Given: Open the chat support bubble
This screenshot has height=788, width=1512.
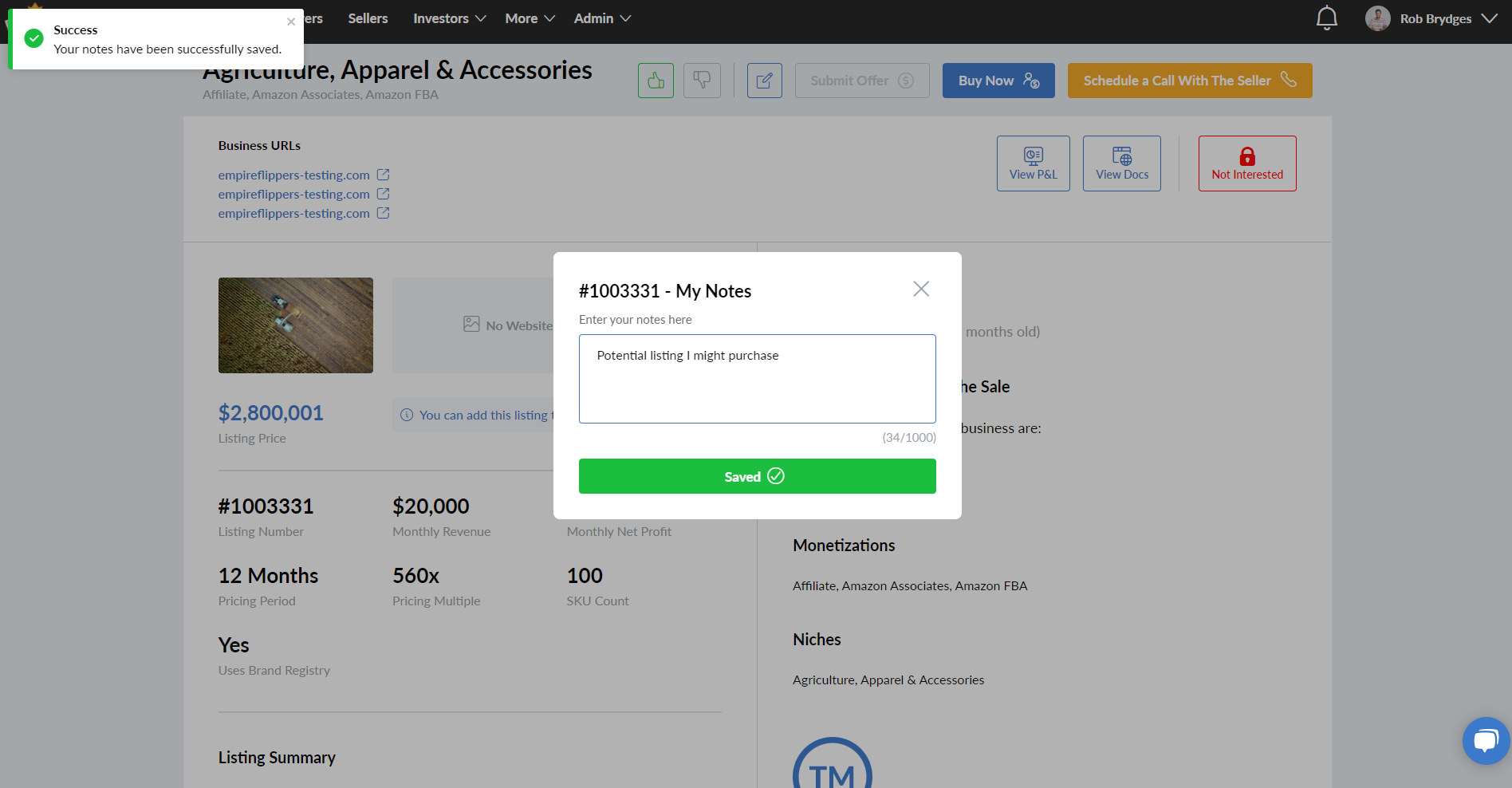Looking at the screenshot, I should click(x=1486, y=740).
